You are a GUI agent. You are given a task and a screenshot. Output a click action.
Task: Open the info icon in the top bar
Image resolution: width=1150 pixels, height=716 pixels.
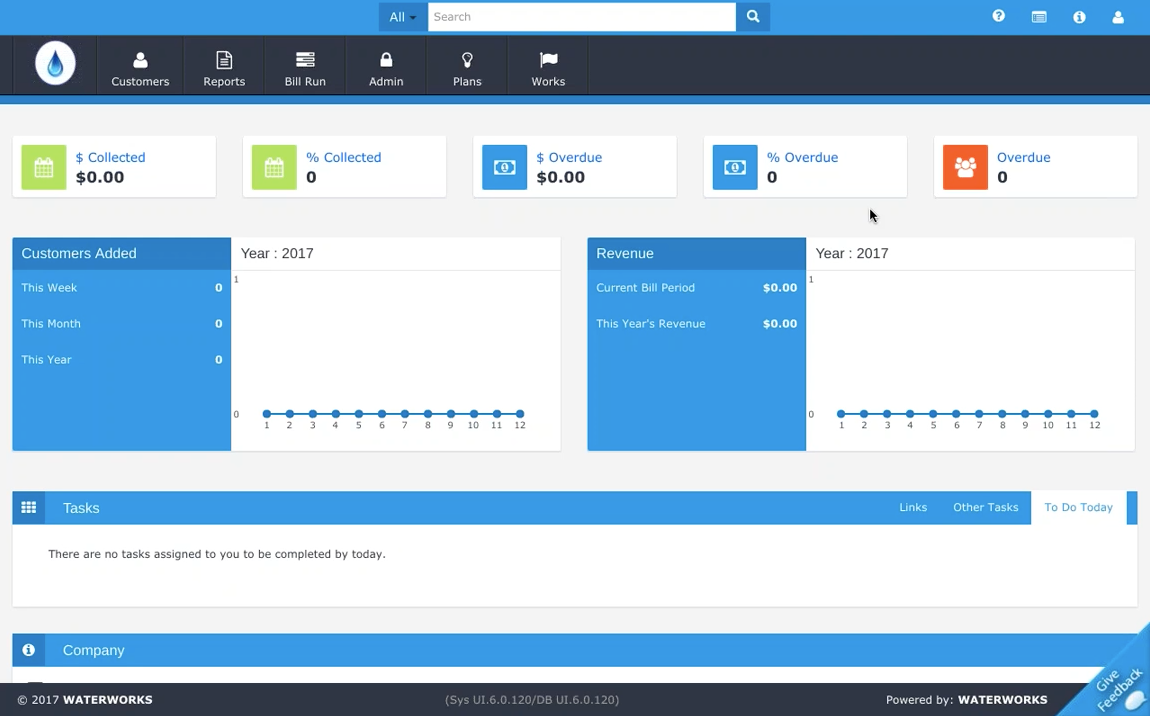[1079, 16]
